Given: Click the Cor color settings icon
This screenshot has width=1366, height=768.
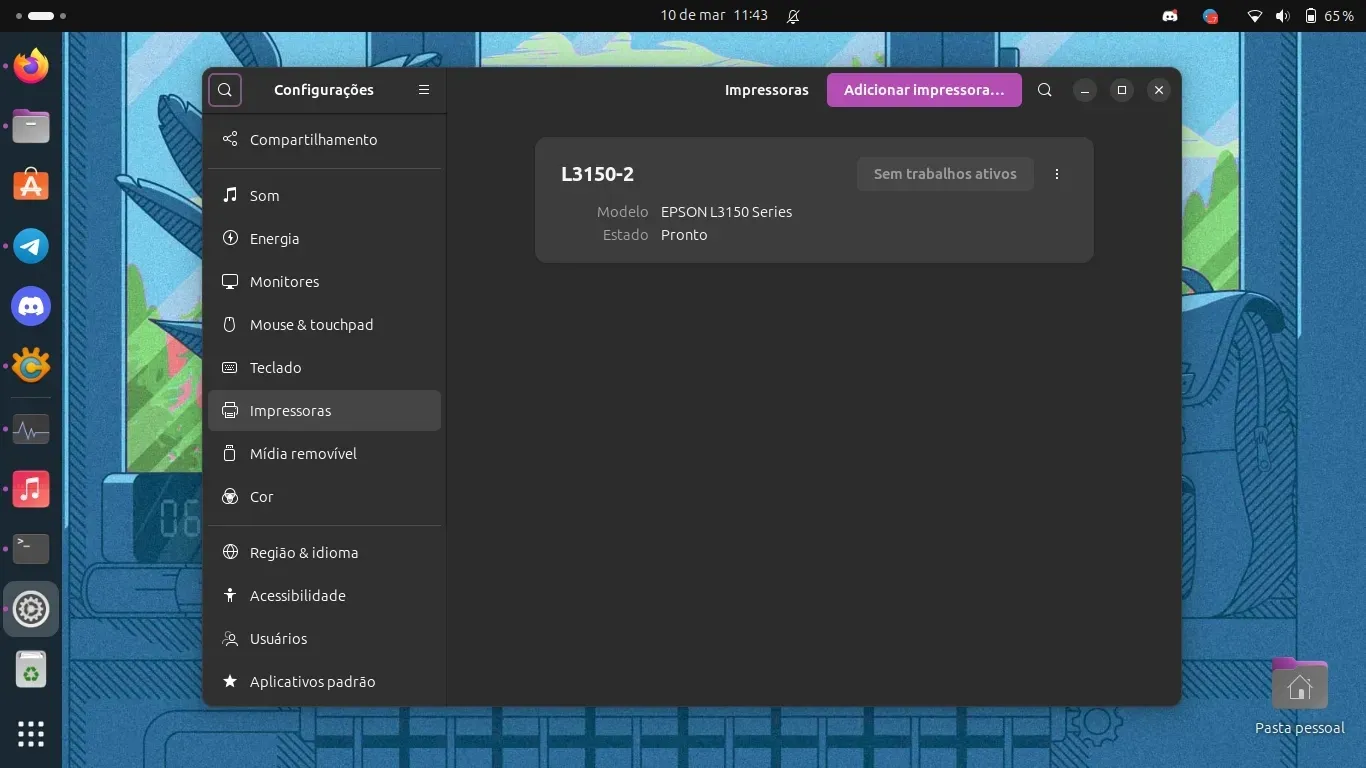Looking at the screenshot, I should [230, 497].
